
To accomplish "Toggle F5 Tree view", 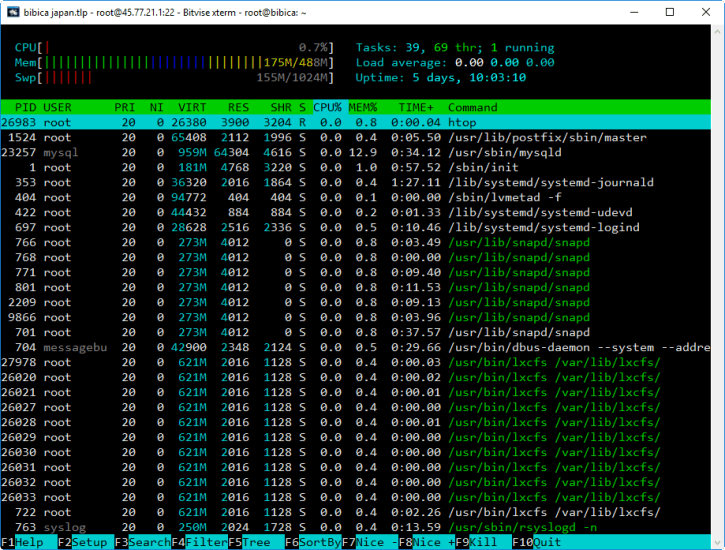I will 255,542.
